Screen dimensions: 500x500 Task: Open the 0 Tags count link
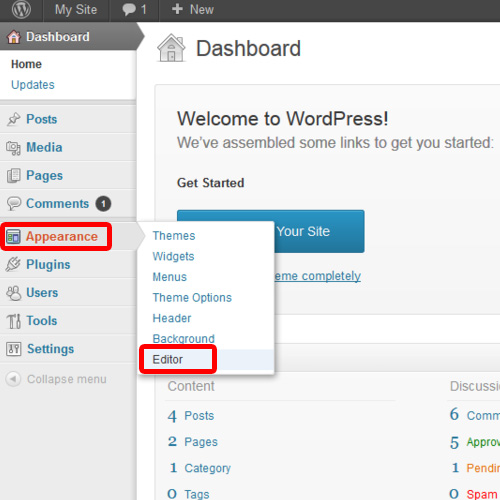coord(188,494)
